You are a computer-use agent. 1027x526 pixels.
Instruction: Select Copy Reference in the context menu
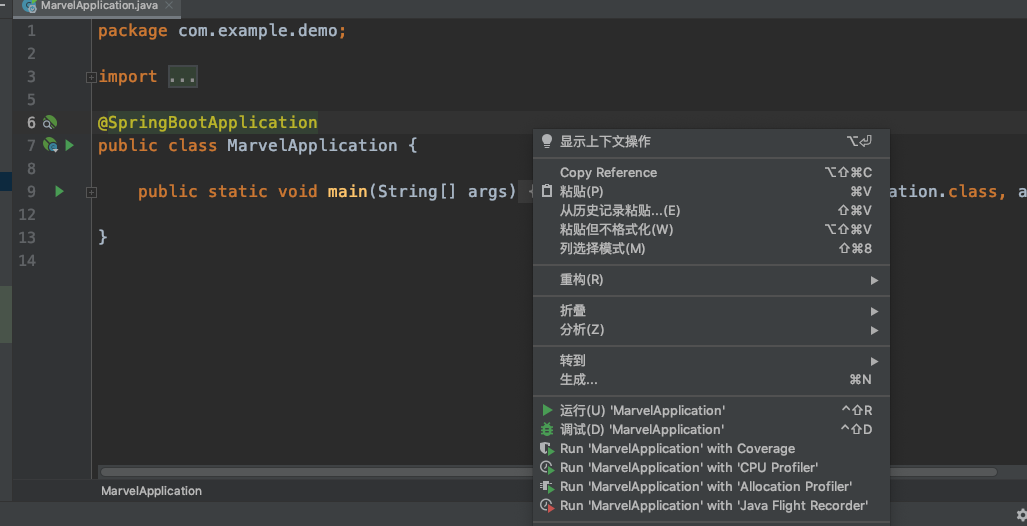tap(711, 172)
